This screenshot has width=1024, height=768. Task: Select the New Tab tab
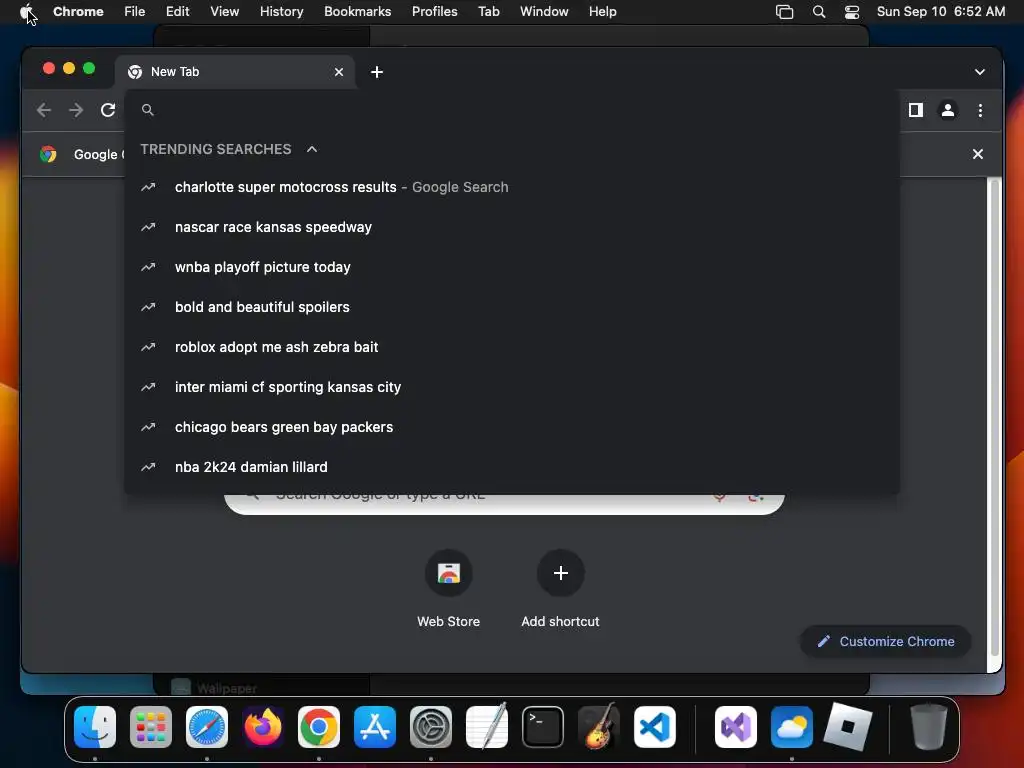tap(235, 72)
